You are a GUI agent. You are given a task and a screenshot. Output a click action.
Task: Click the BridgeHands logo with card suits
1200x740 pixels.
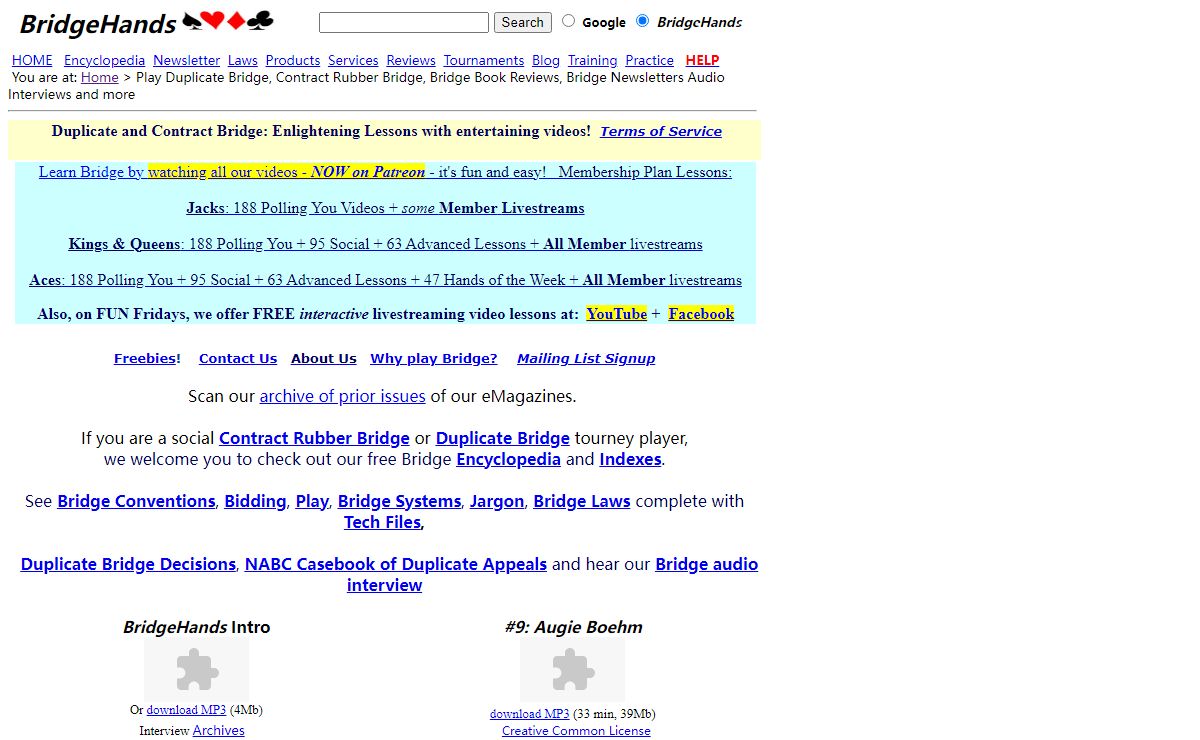pyautogui.click(x=147, y=22)
